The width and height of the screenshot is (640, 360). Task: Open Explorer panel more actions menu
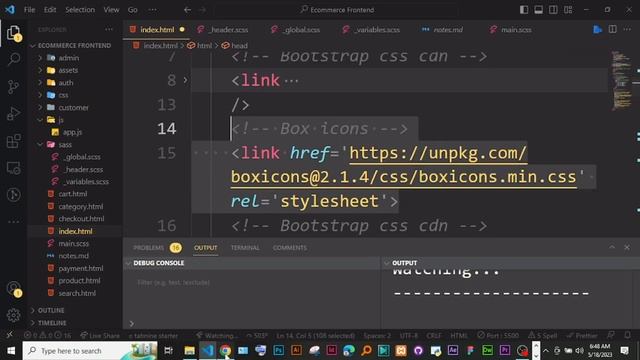click(109, 29)
